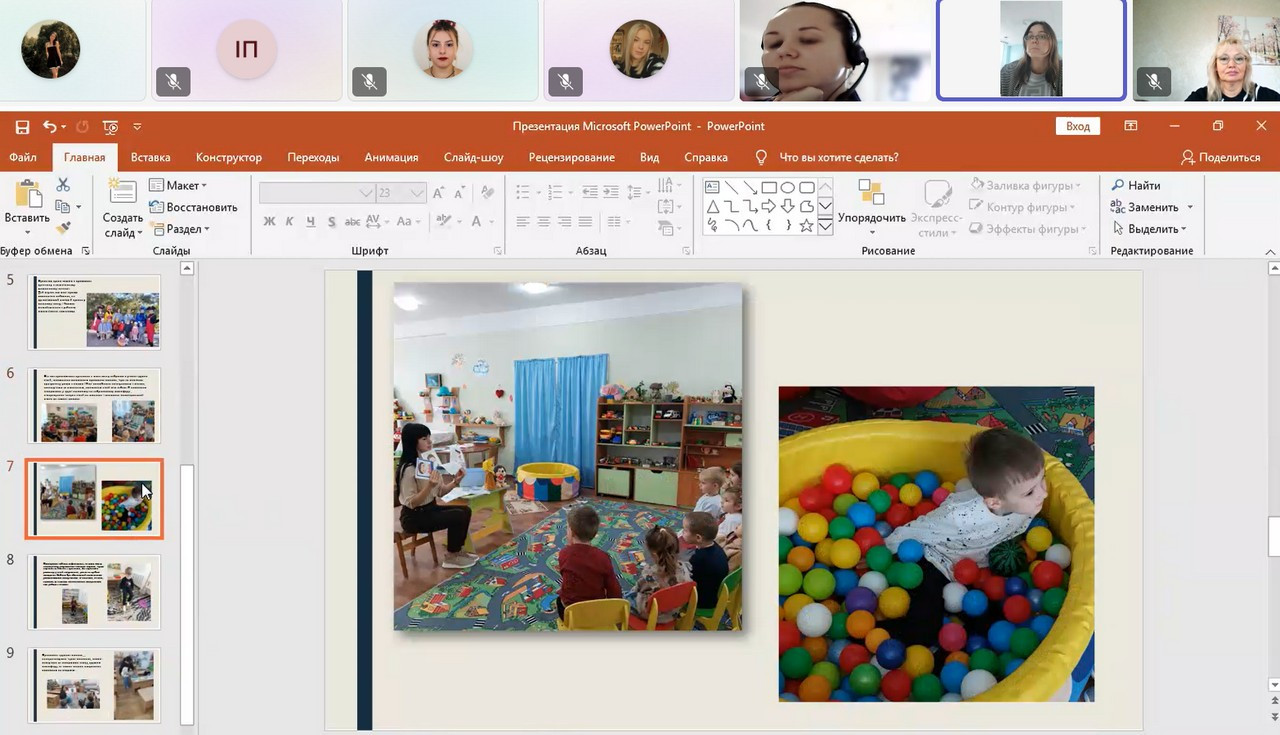The height and width of the screenshot is (735, 1280).
Task: Undo the last action
Action: click(50, 127)
